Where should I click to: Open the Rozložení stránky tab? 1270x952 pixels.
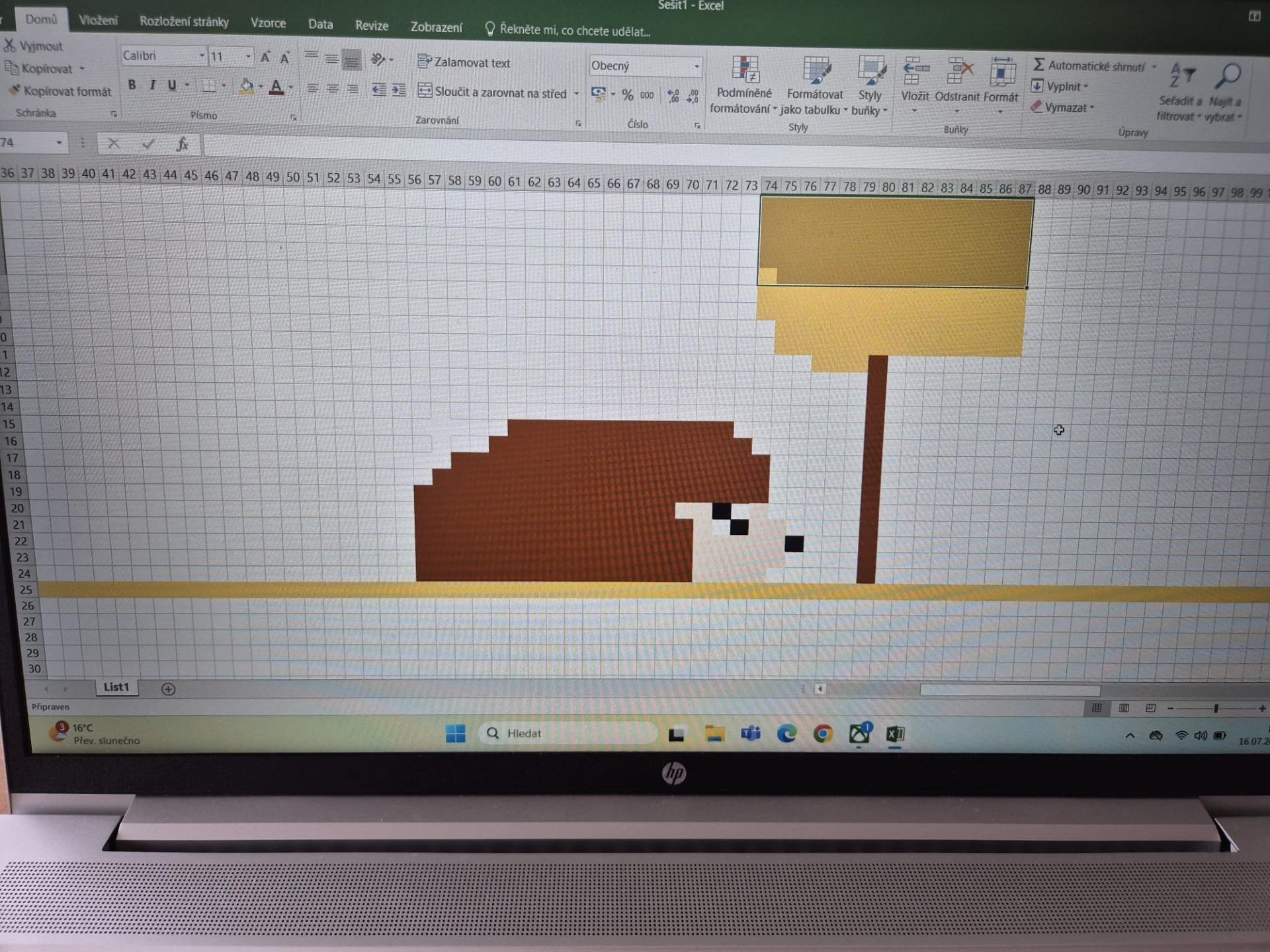[x=184, y=22]
